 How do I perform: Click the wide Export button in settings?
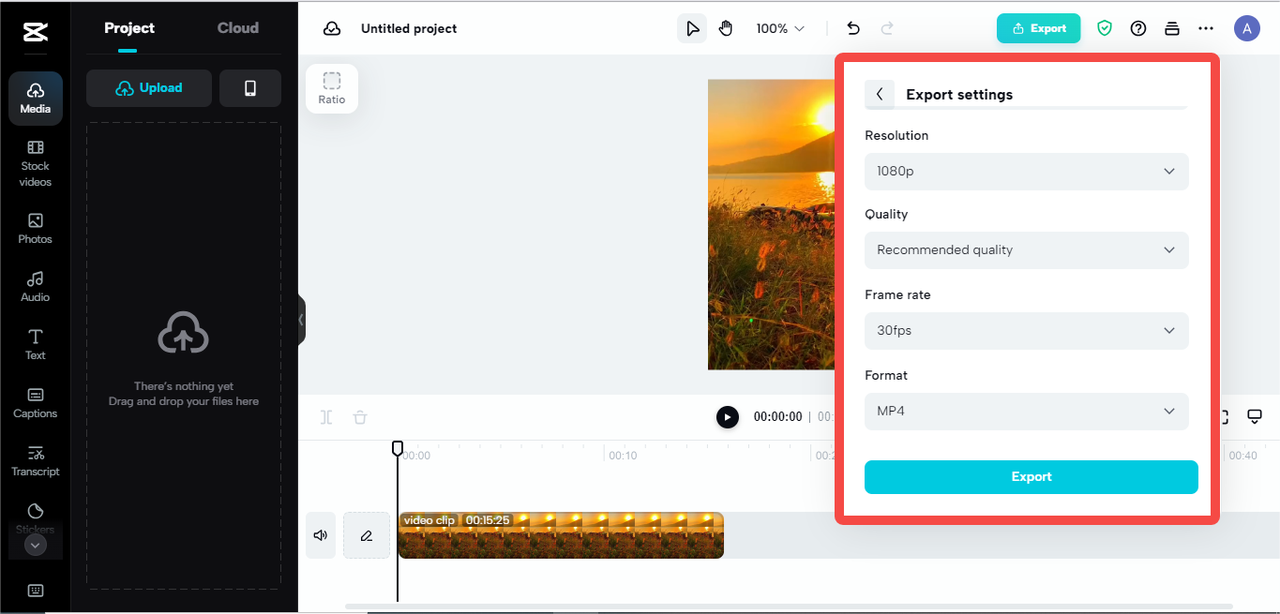click(1031, 477)
